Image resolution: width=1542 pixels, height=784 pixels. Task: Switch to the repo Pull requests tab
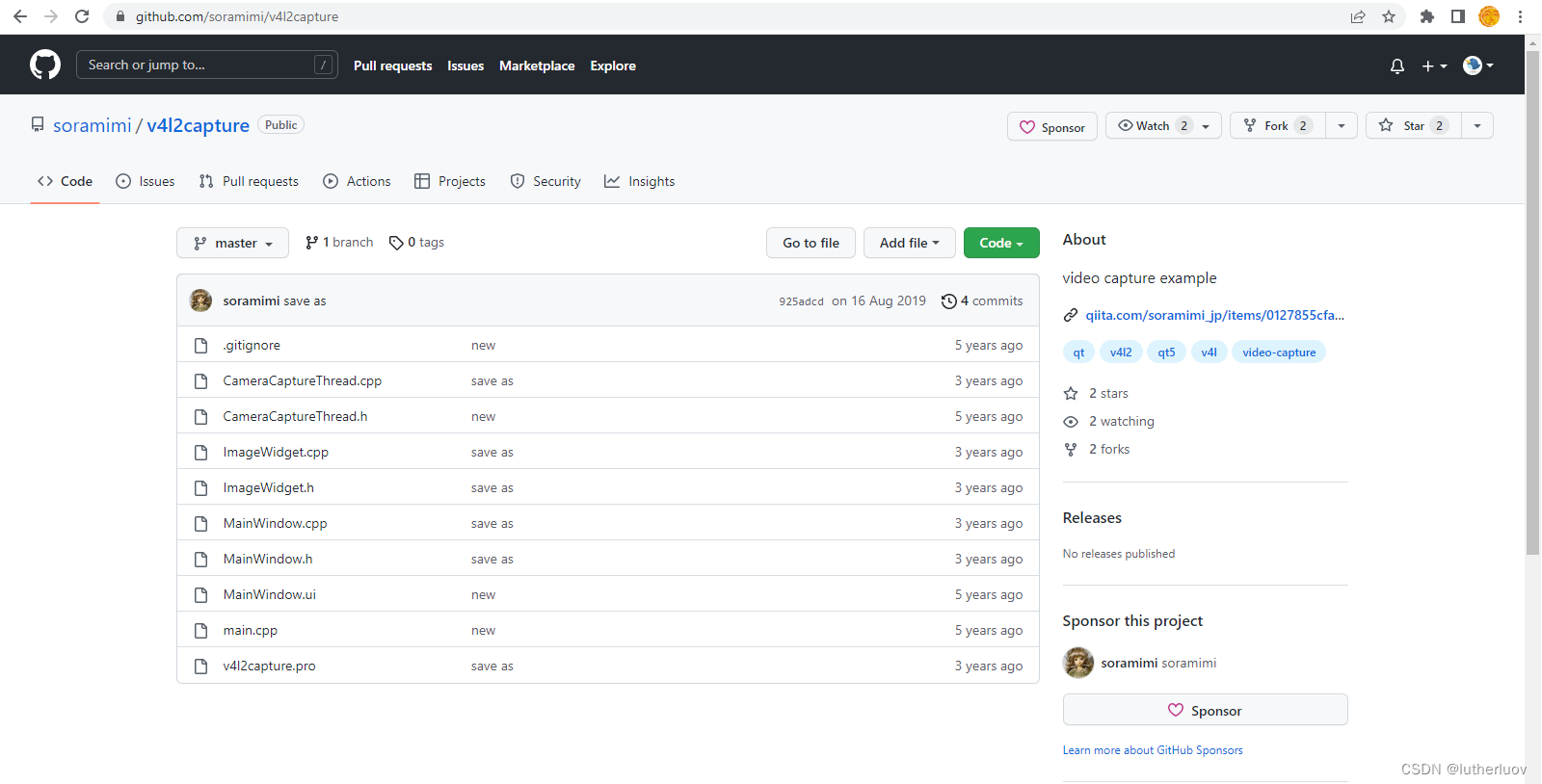click(249, 181)
